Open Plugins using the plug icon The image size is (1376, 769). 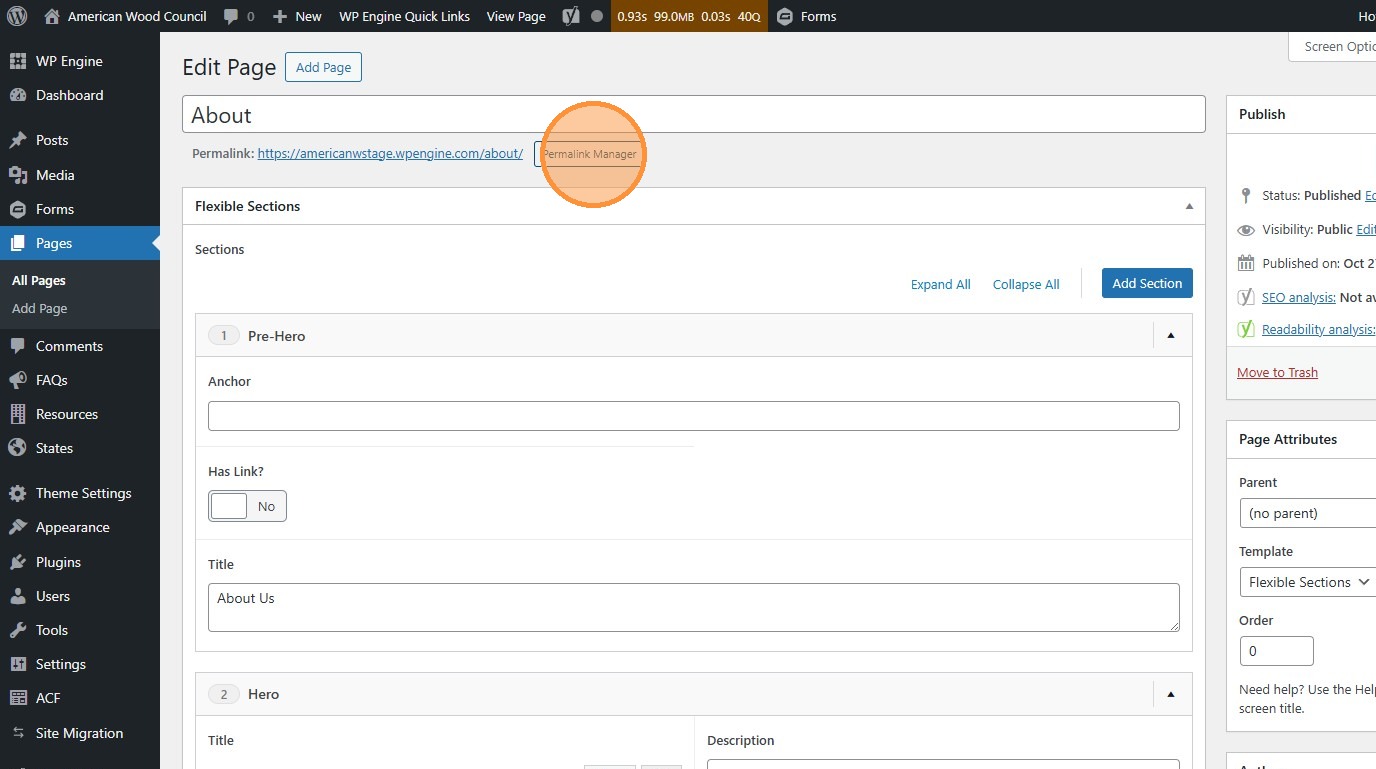17,562
